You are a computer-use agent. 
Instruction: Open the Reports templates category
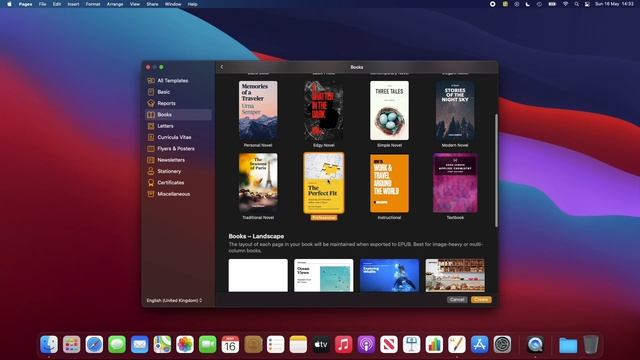point(178,103)
